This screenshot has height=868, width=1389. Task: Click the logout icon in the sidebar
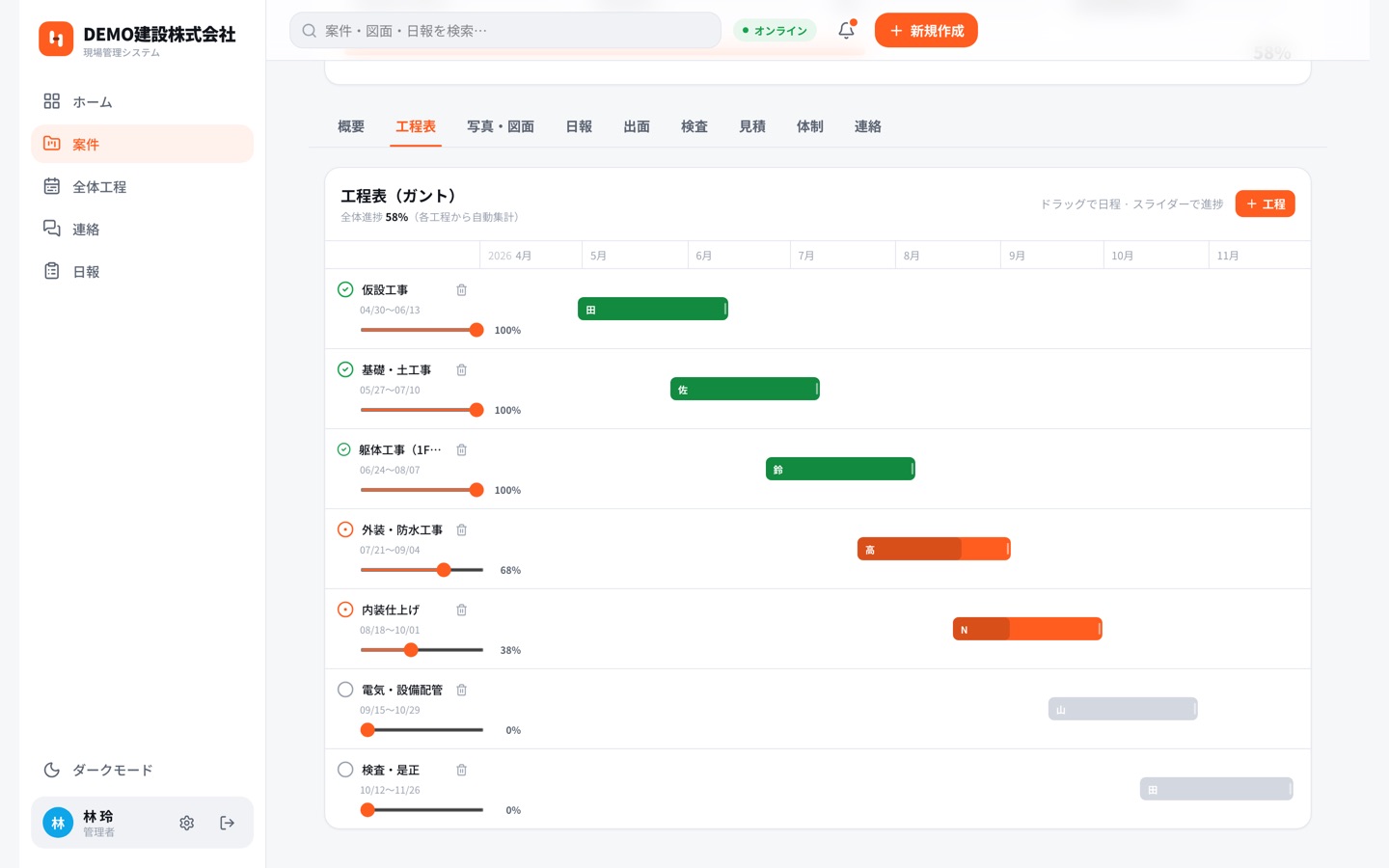(x=228, y=823)
